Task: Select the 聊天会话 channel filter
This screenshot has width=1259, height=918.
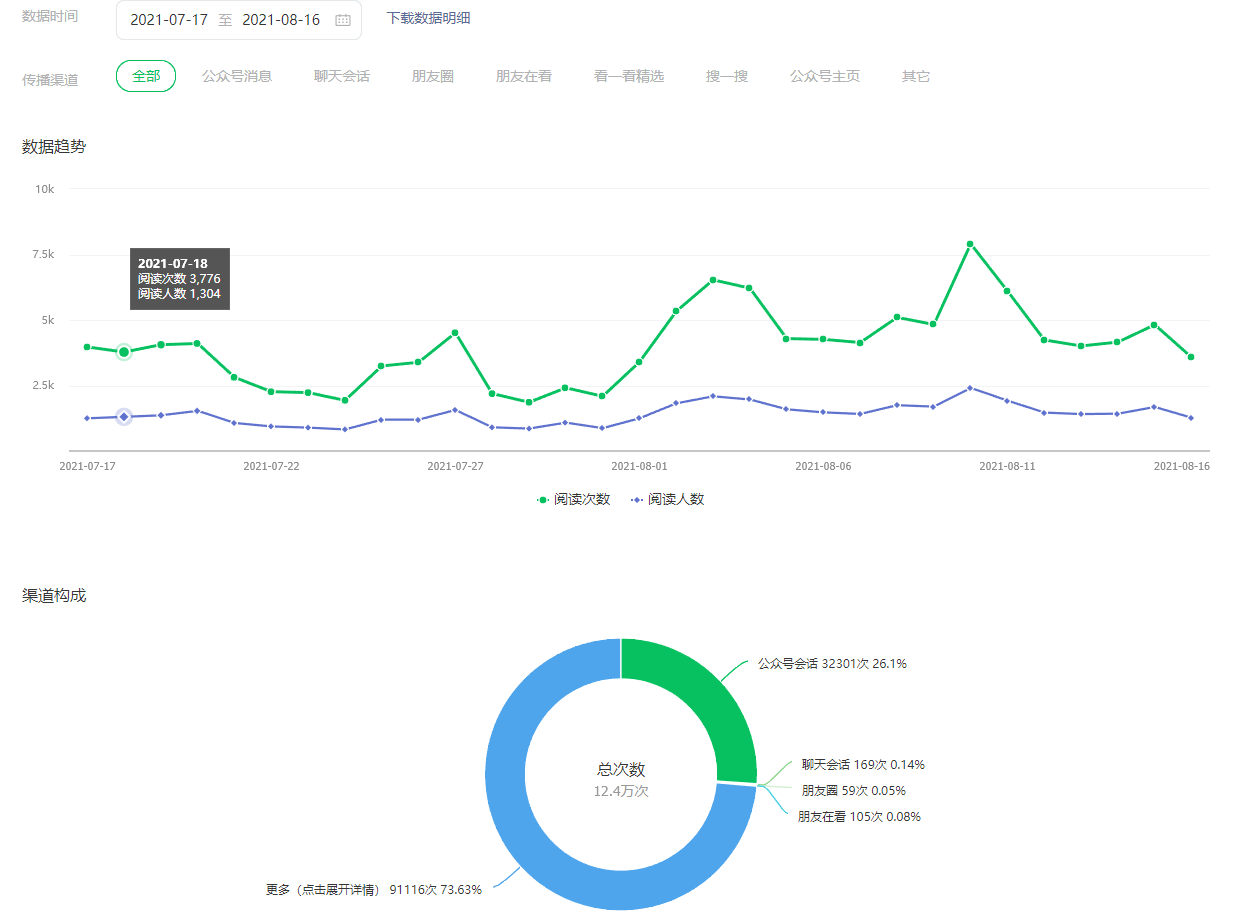Action: pos(342,76)
